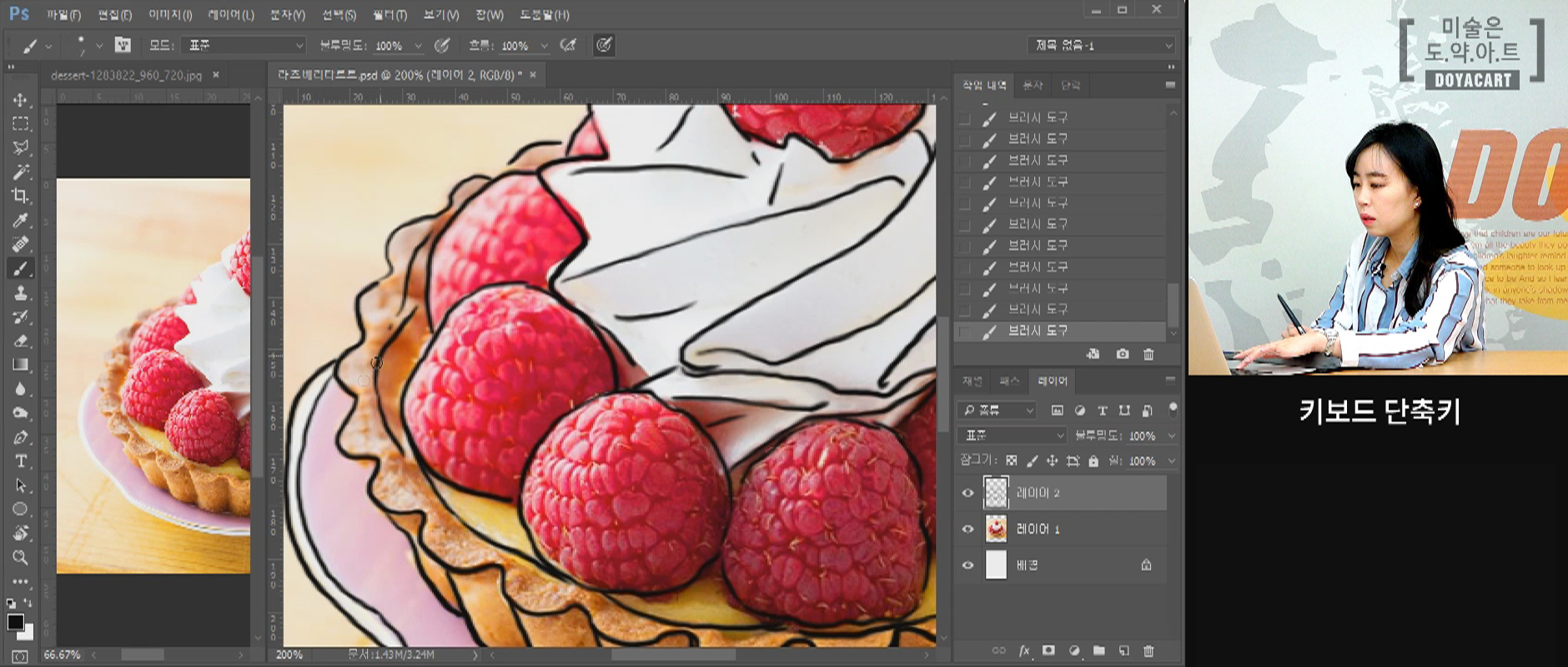Open the 파일(F) menu
Viewport: 1568px width, 667px height.
tap(64, 15)
